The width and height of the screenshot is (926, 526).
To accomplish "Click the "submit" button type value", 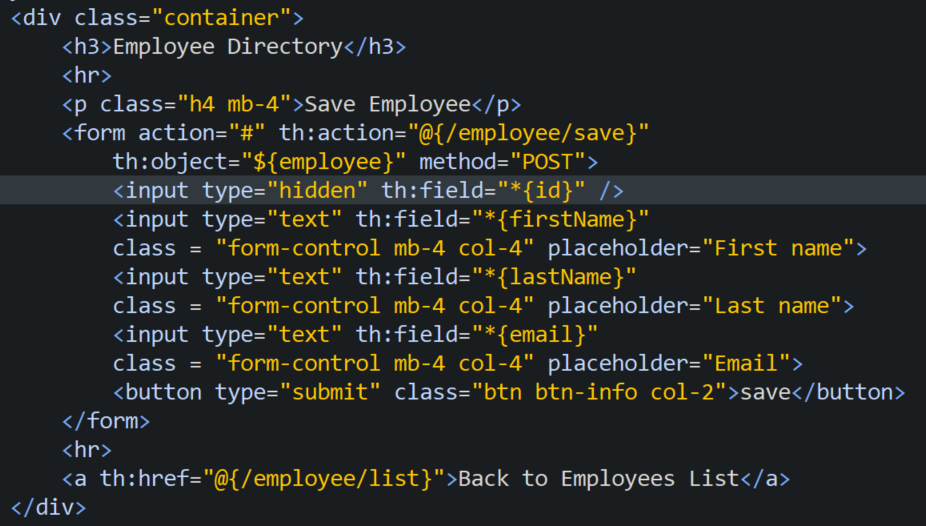I will click(x=330, y=393).
